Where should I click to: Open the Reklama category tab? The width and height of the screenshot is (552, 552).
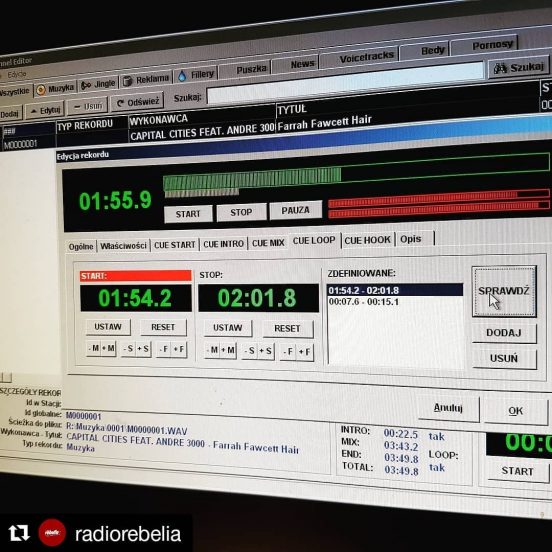[146, 80]
